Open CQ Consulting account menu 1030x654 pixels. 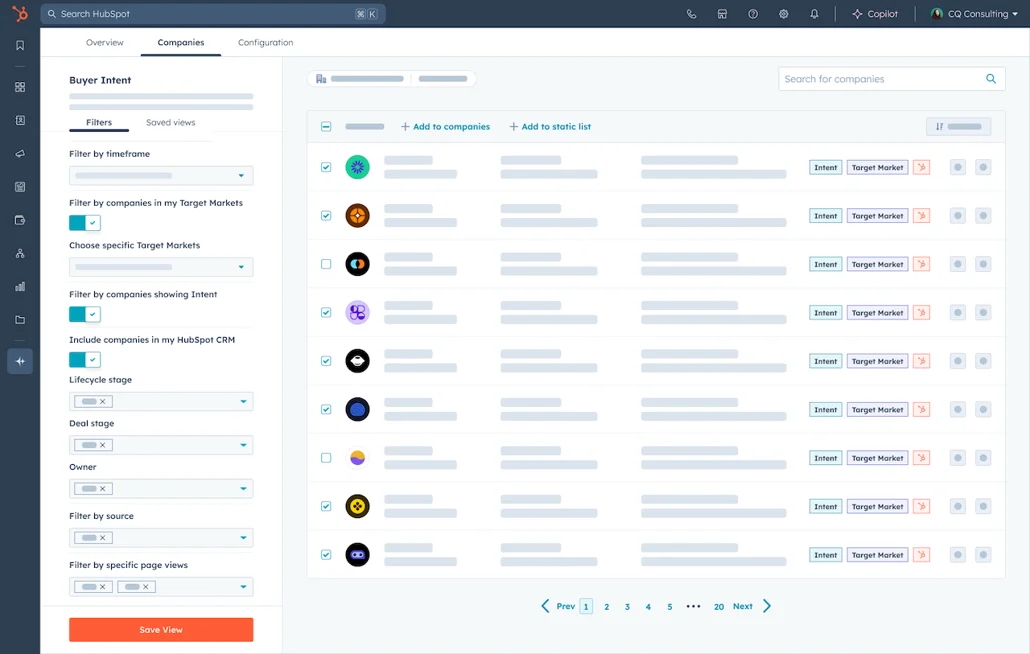click(x=974, y=14)
